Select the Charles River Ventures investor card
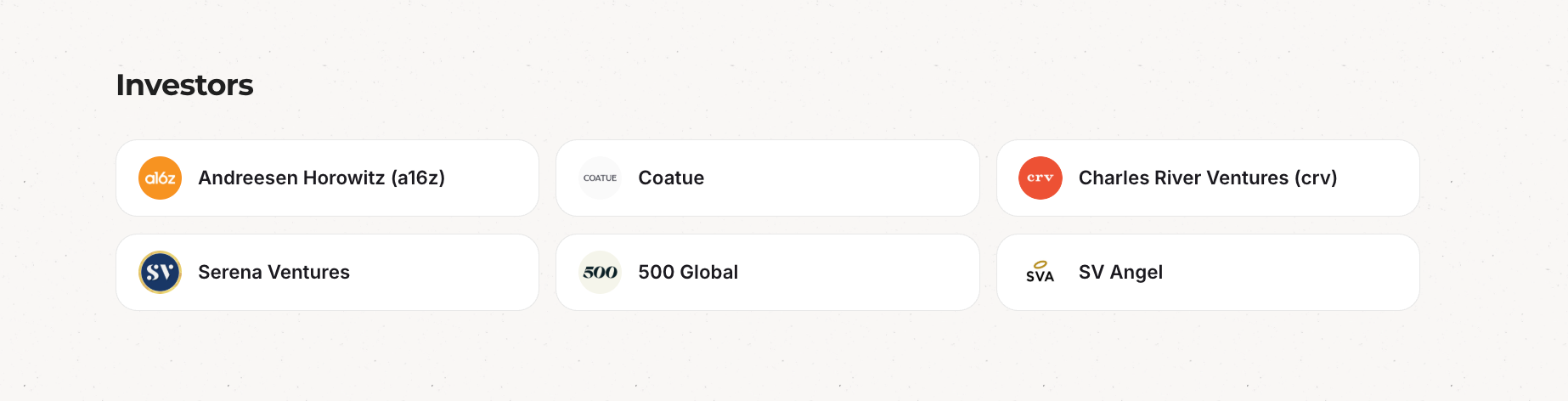 pos(1376,178)
